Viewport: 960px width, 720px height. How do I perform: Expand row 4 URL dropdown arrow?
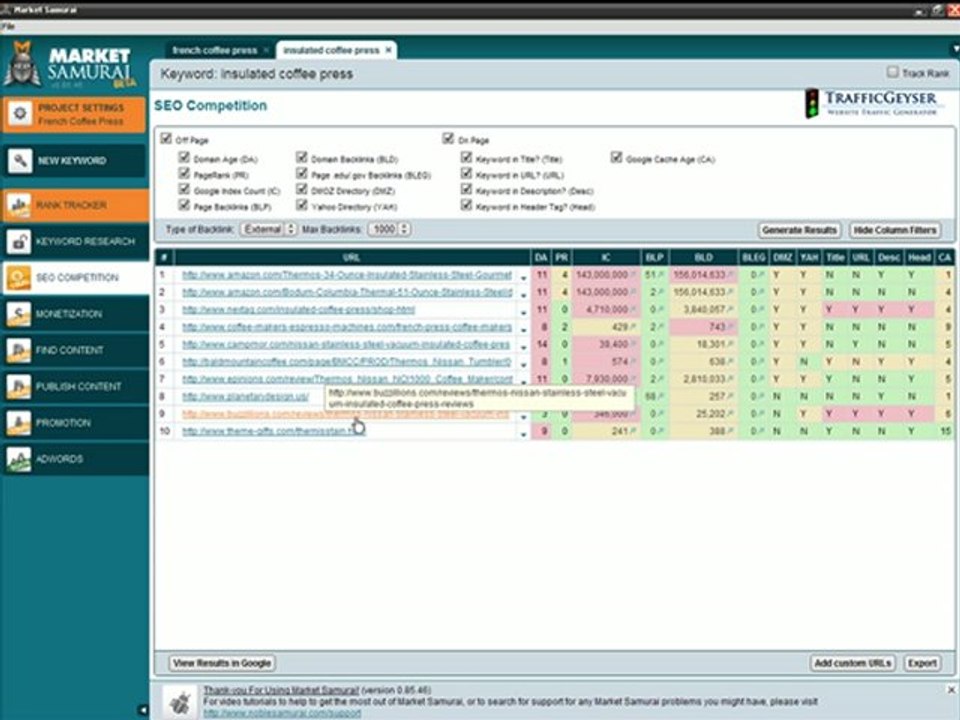[523, 329]
